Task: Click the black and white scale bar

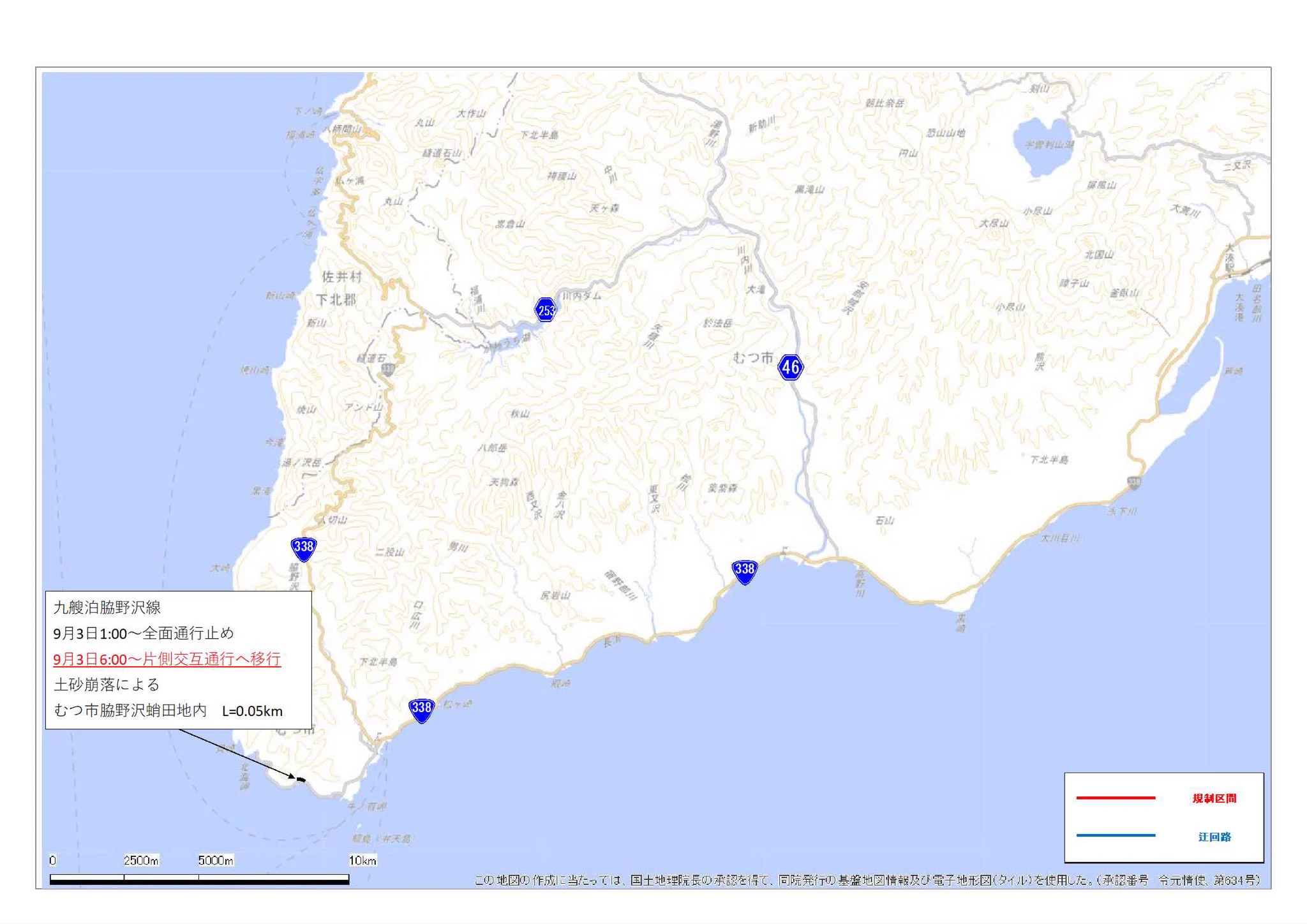Action: click(199, 879)
